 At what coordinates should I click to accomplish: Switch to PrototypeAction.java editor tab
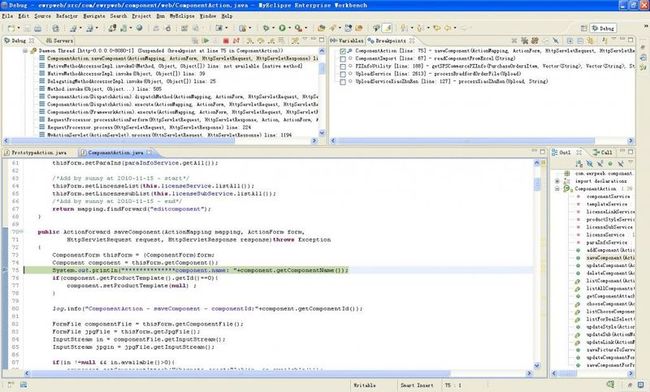pos(36,152)
